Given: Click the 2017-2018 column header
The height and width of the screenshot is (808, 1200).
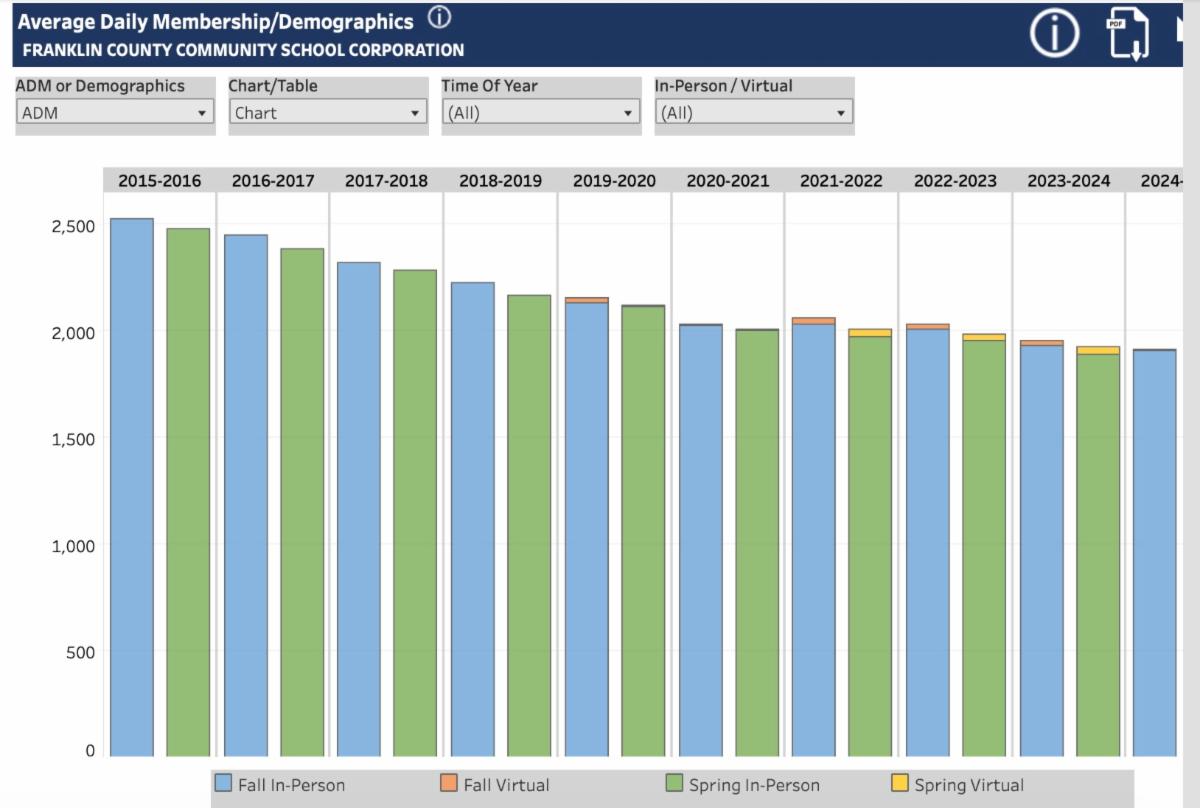Looking at the screenshot, I should tap(386, 181).
